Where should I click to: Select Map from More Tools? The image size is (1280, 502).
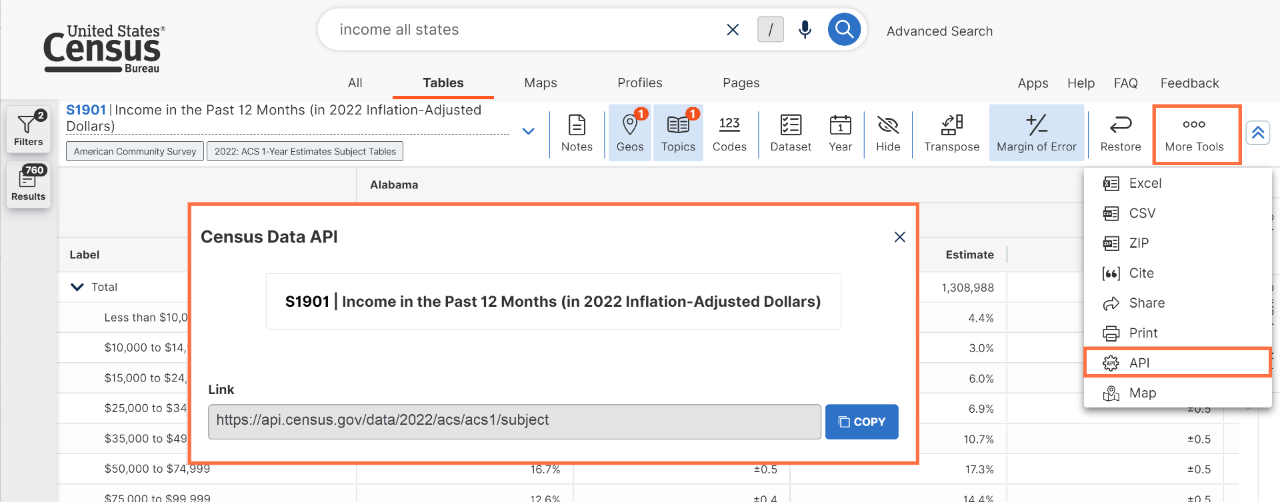1177,393
